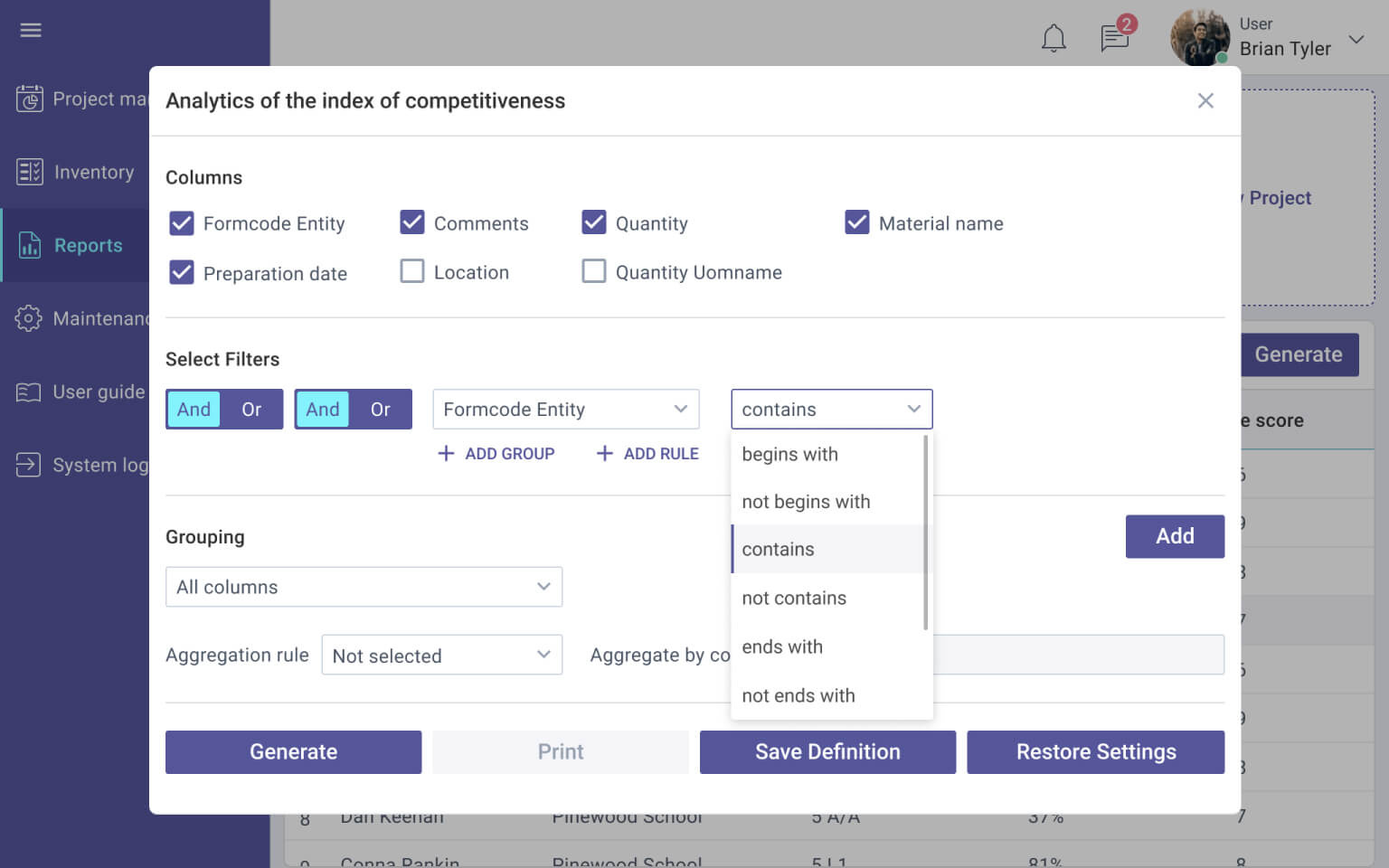Image resolution: width=1389 pixels, height=868 pixels.
Task: Check the Quantity Uomname checkbox
Action: click(594, 271)
